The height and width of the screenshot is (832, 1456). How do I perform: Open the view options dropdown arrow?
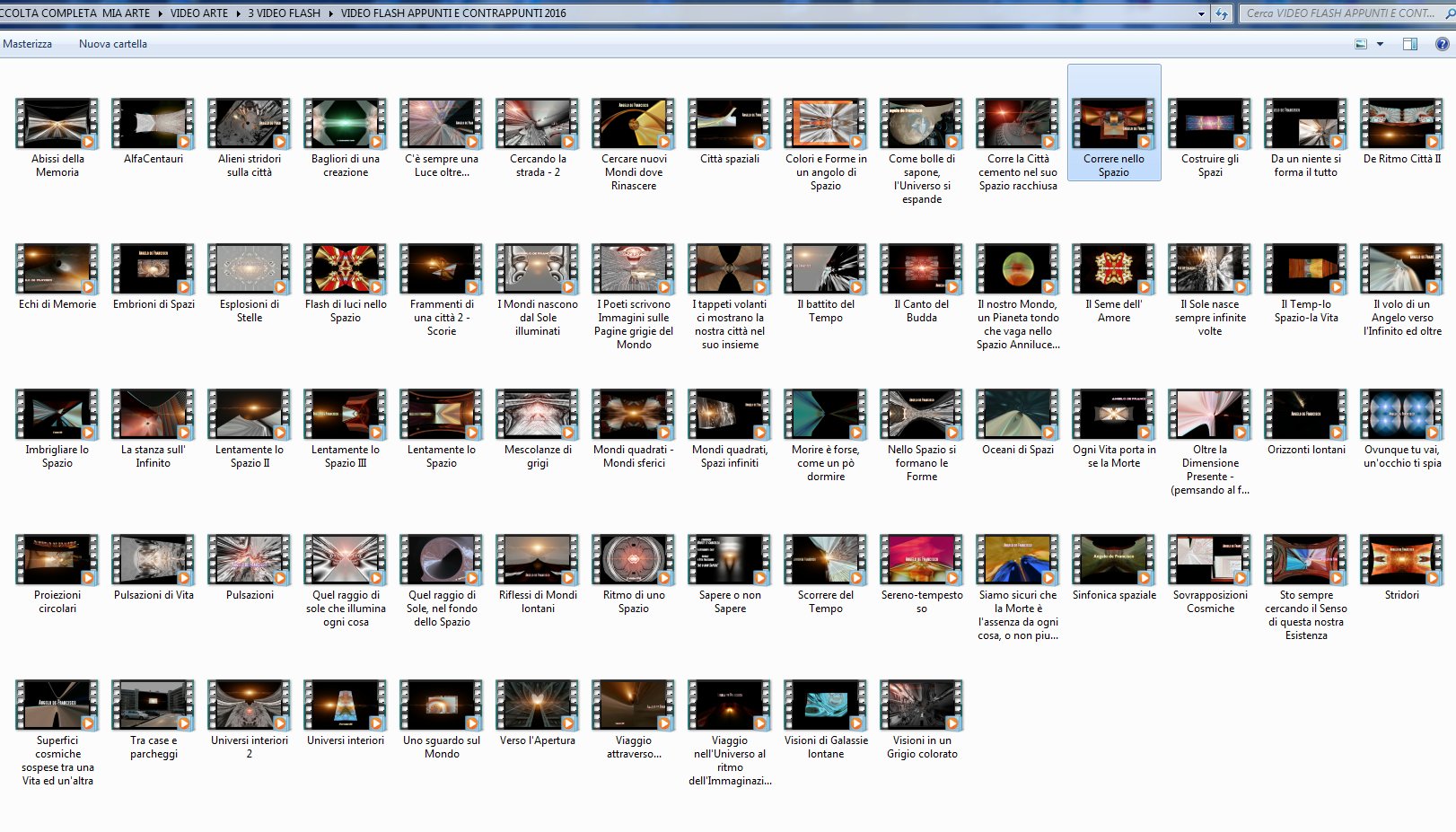1380,44
